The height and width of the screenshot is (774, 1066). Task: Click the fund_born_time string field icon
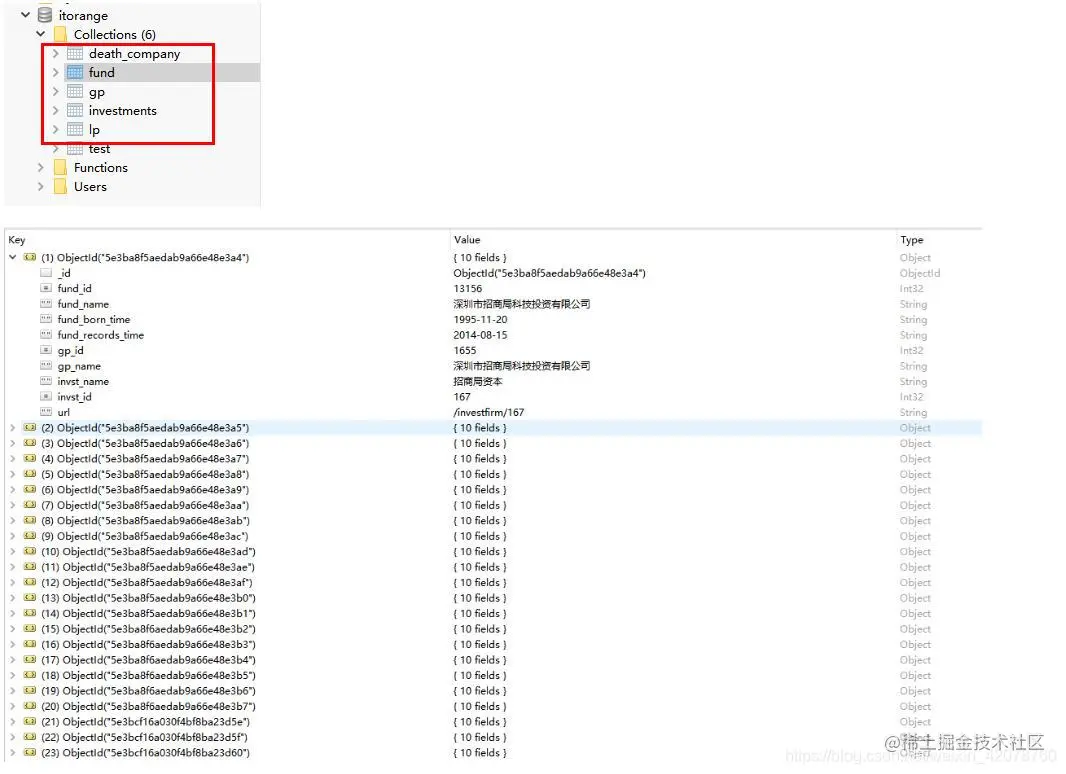(46, 319)
